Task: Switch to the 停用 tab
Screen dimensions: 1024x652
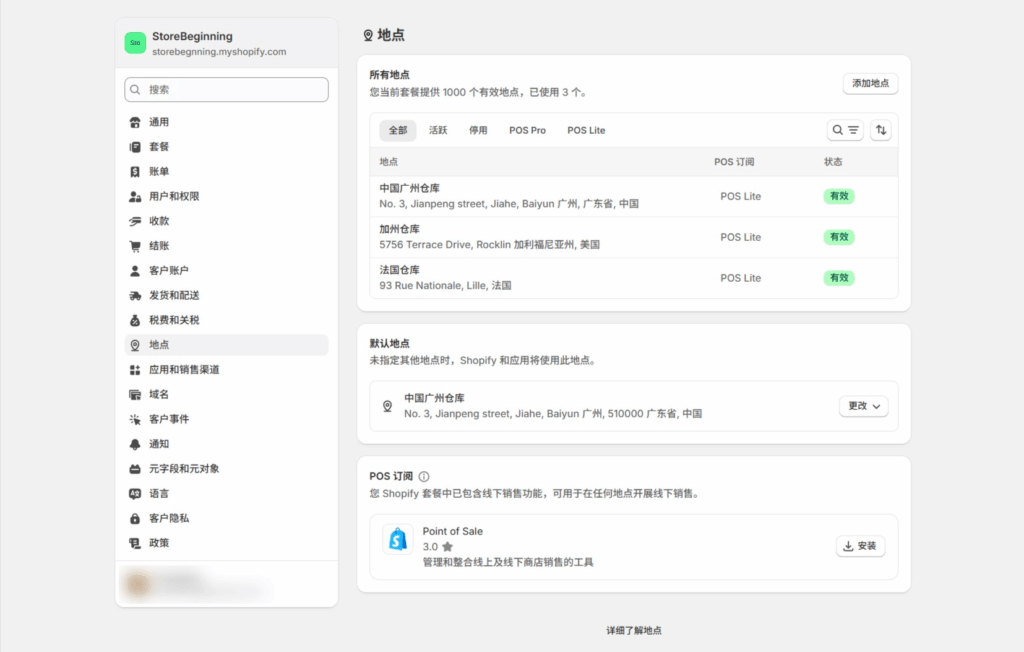Action: (x=478, y=130)
